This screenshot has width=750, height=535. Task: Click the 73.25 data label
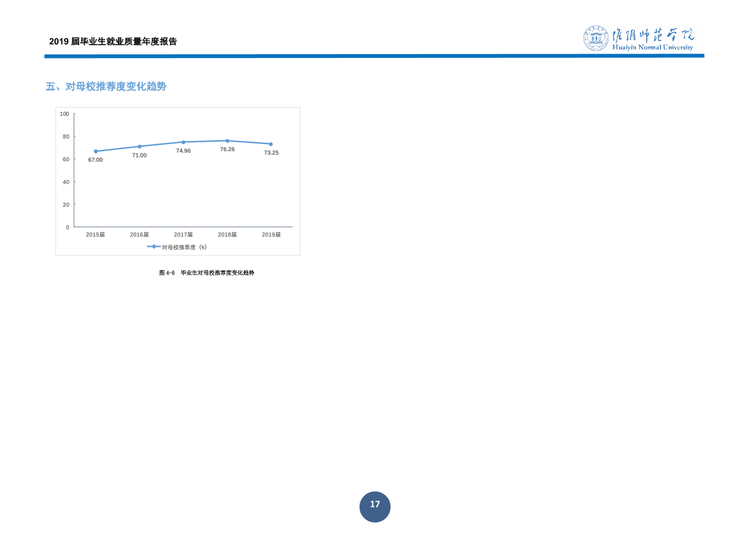(271, 153)
